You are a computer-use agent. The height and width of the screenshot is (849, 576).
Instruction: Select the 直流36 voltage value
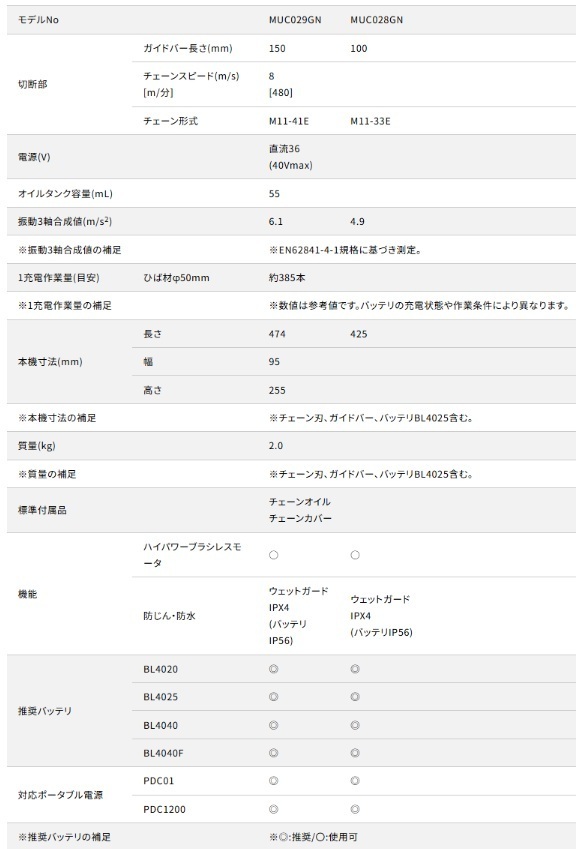click(x=284, y=148)
